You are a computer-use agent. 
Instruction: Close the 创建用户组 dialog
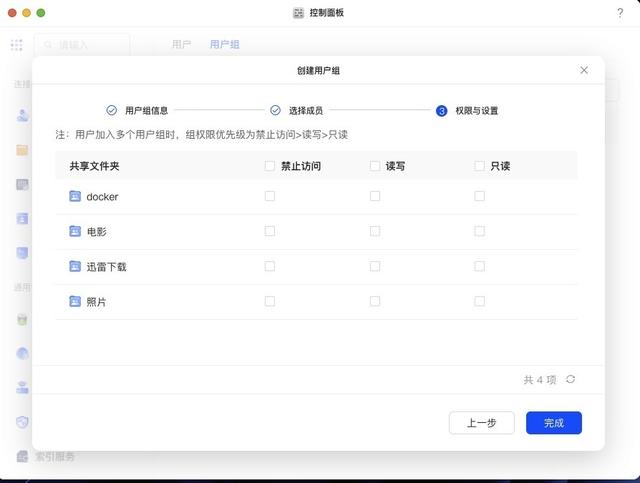pos(584,70)
